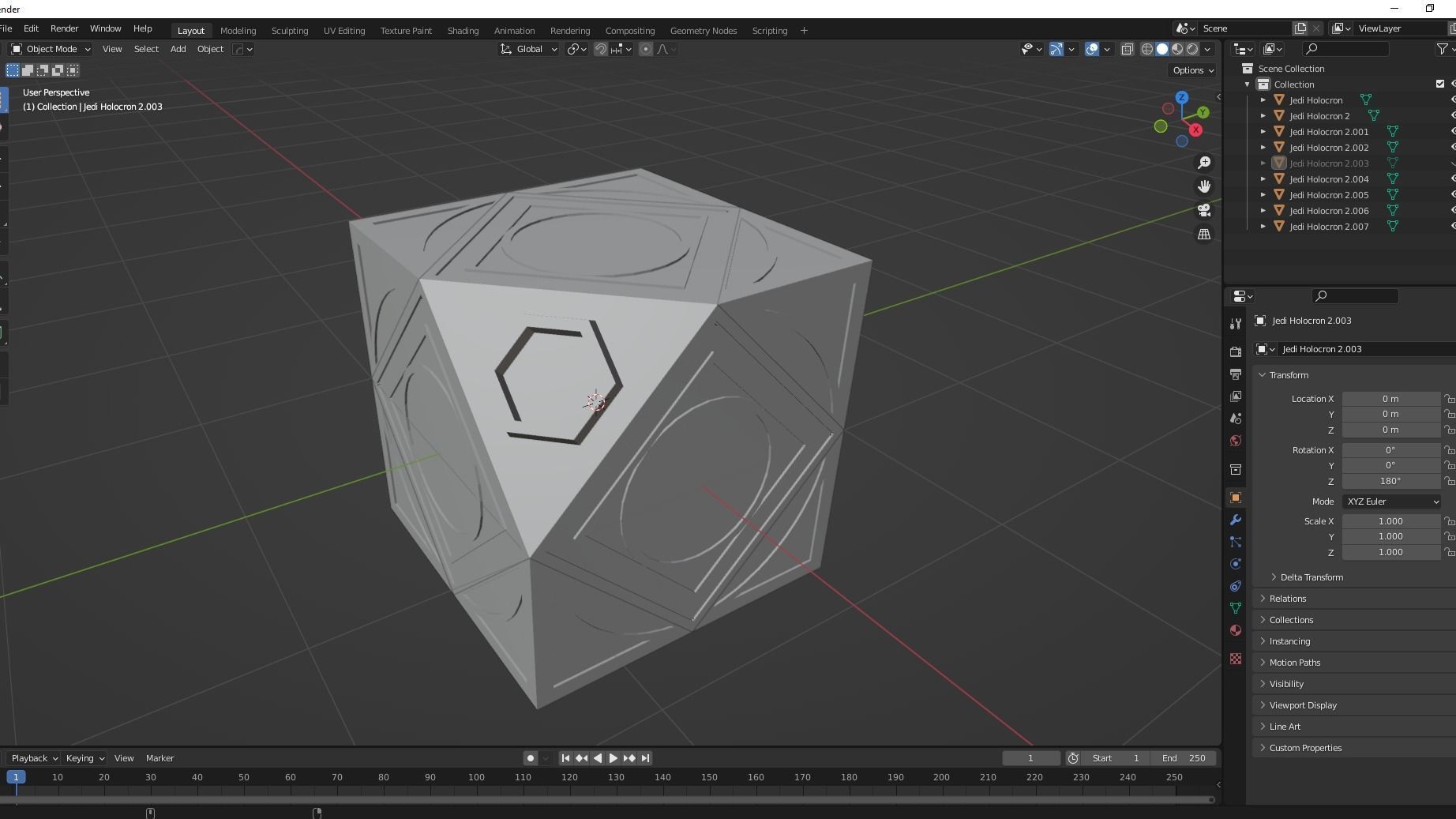The height and width of the screenshot is (819, 1456).
Task: Add a workspace with the plus tab
Action: pyautogui.click(x=804, y=31)
